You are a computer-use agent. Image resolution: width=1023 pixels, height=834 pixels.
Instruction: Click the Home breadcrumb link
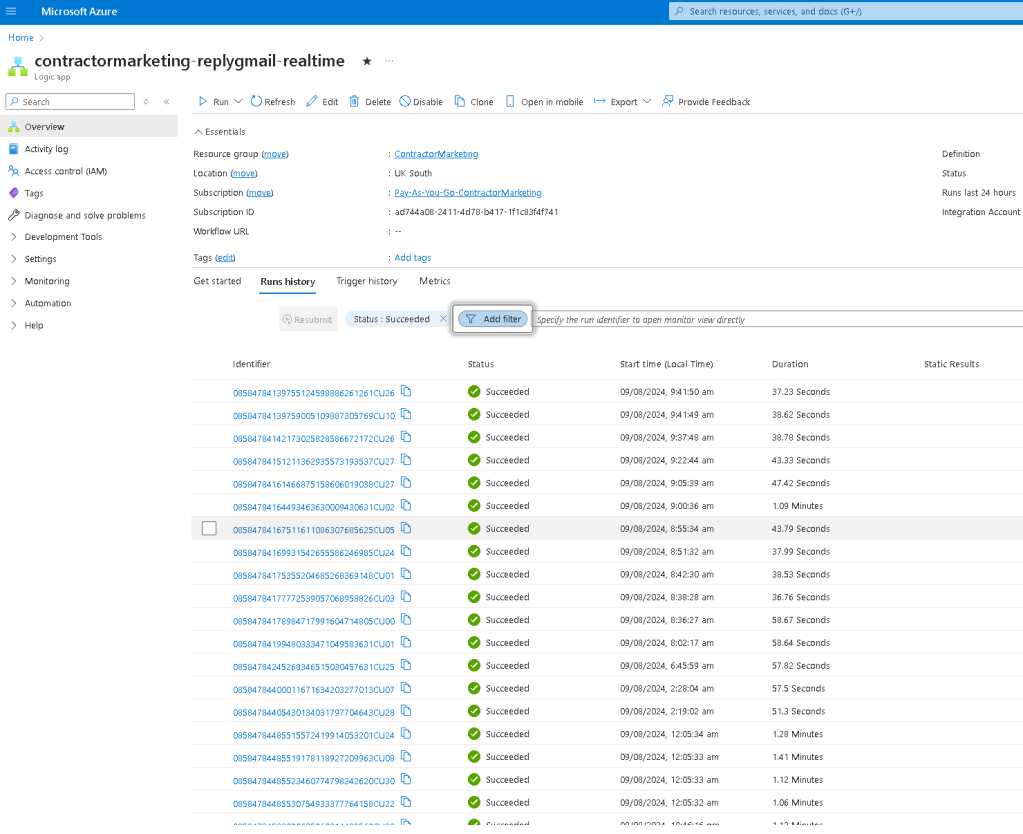pyautogui.click(x=21, y=38)
